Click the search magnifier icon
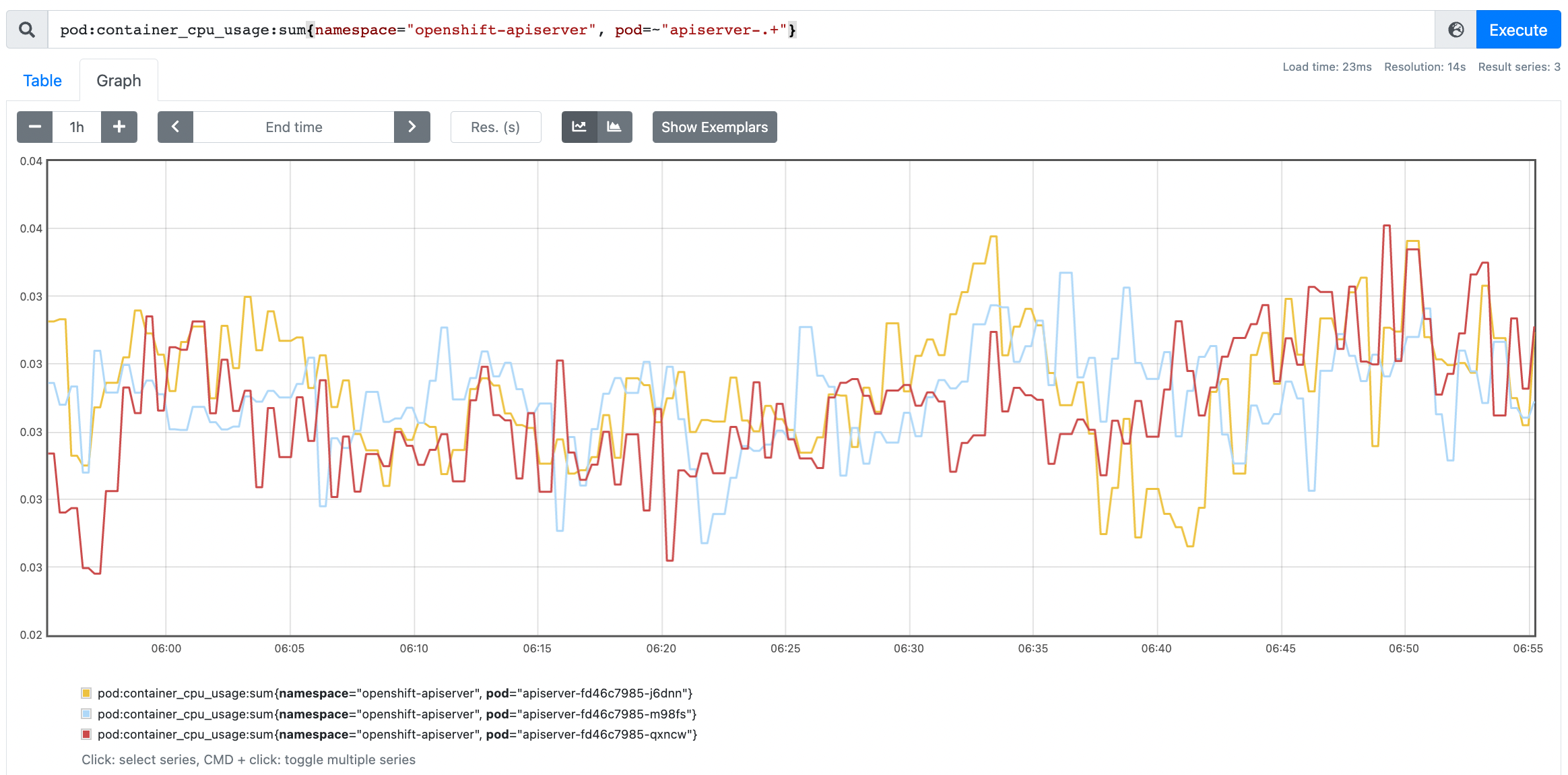 pyautogui.click(x=27, y=30)
